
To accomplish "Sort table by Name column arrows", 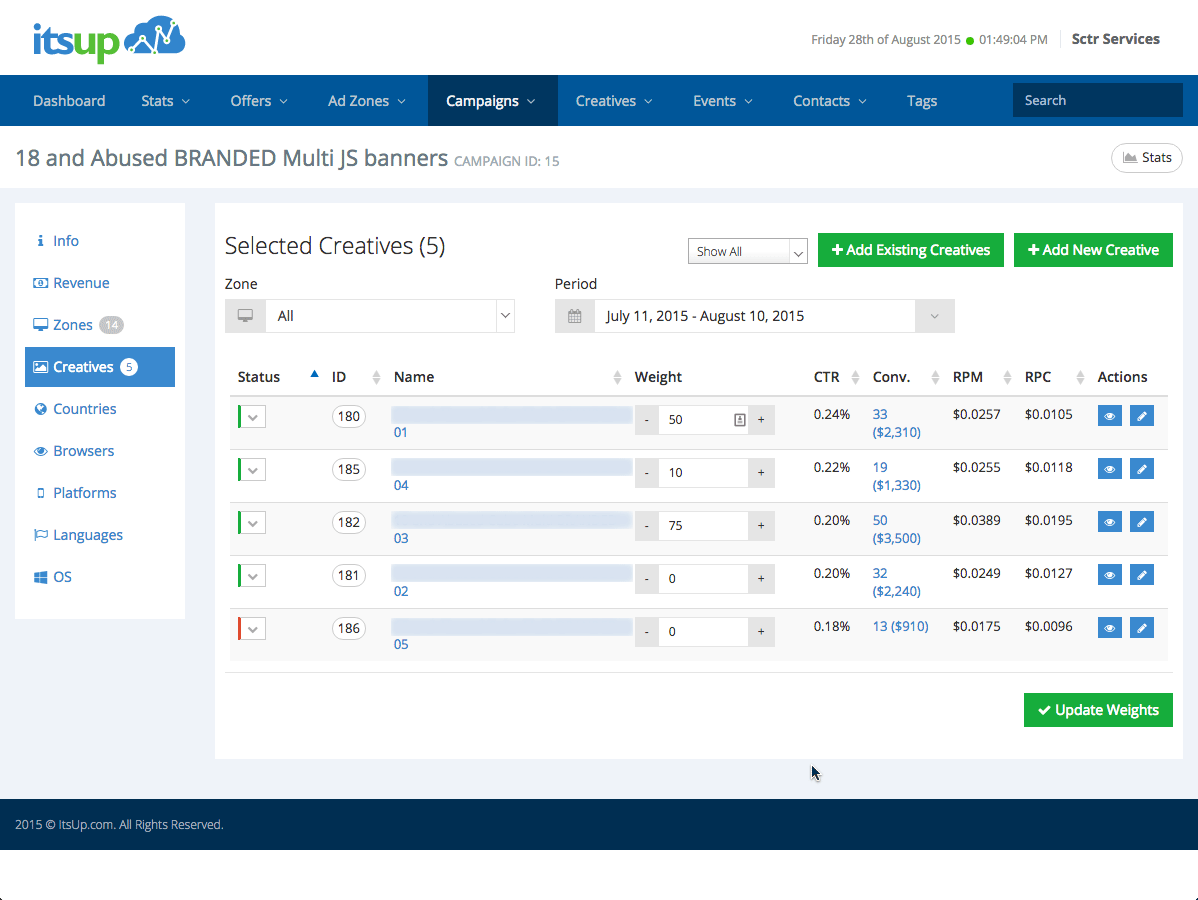I will pyautogui.click(x=617, y=377).
